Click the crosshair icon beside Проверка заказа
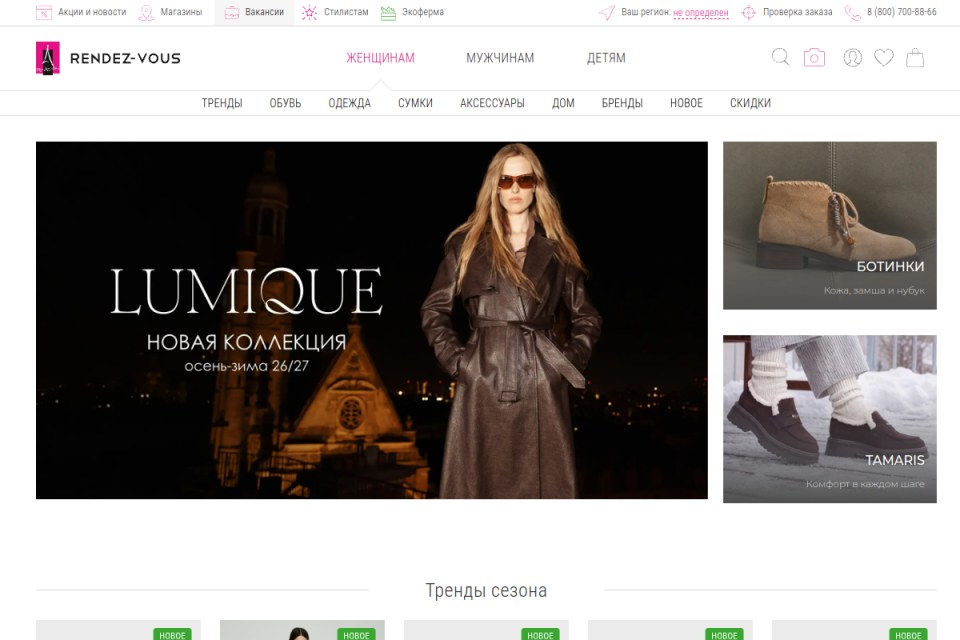This screenshot has width=960, height=640. (x=748, y=12)
